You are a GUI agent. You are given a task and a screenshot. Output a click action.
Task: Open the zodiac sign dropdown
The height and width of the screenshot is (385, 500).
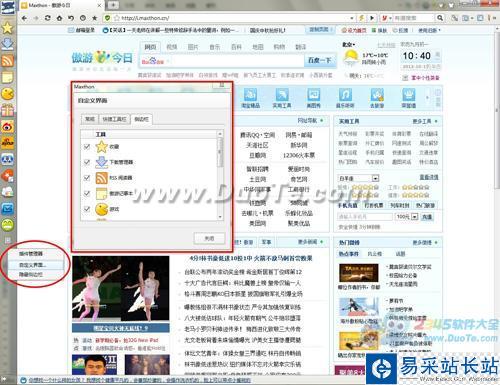click(375, 178)
